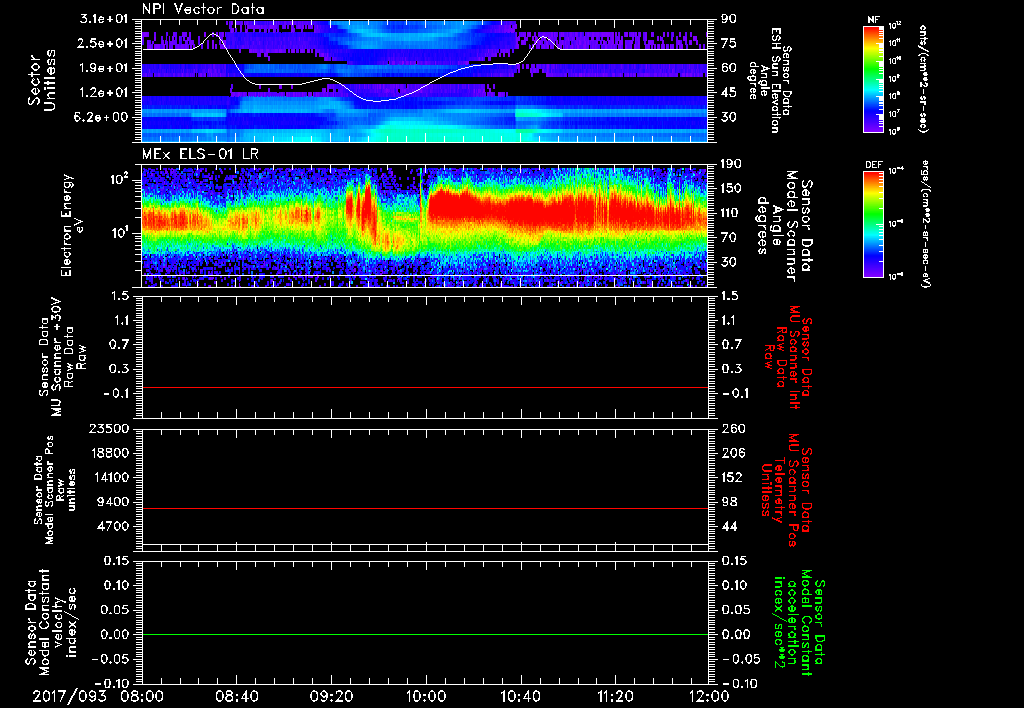The width and height of the screenshot is (1024, 708).
Task: Click the red 'MU Scanner Pos Telemetry' label
Action: point(785,490)
